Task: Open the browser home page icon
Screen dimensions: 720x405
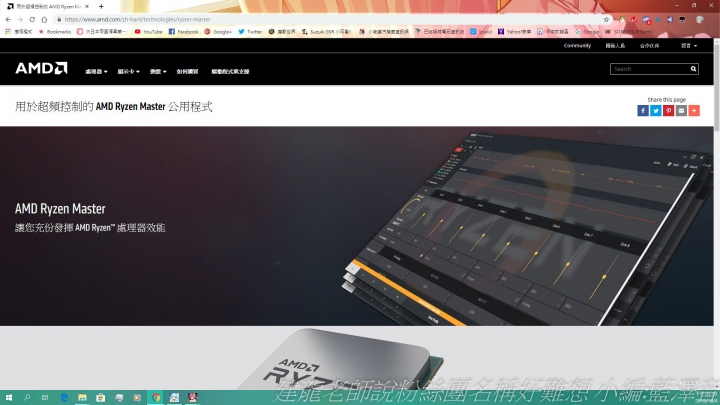Action: click(44, 19)
